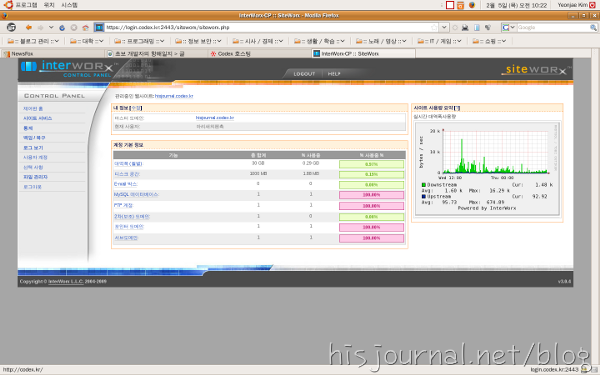
Task: Click the first small toolbar icon after URL dropdown
Action: click(x=455, y=28)
